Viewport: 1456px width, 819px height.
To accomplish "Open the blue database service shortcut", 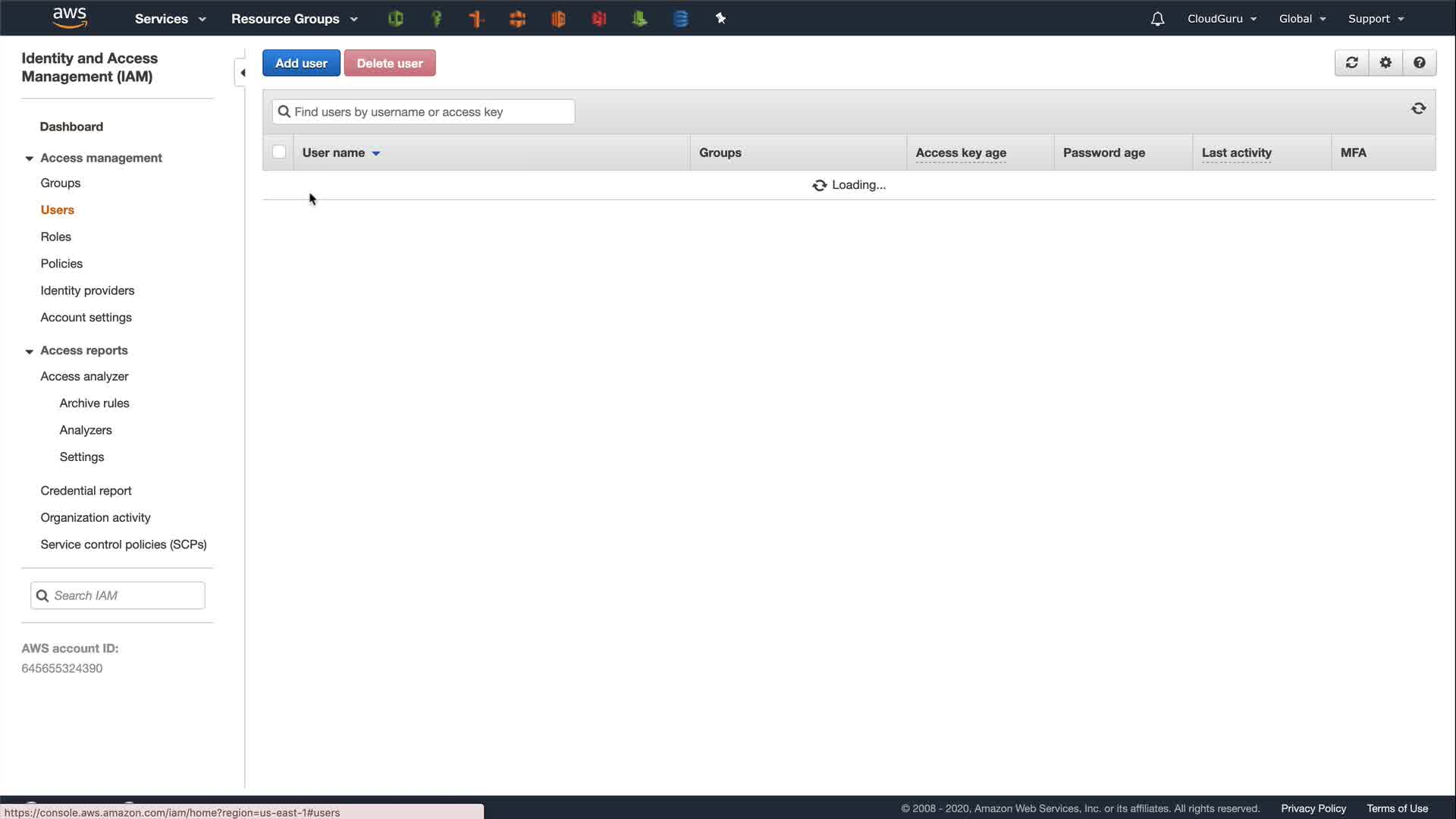I will pos(680,19).
